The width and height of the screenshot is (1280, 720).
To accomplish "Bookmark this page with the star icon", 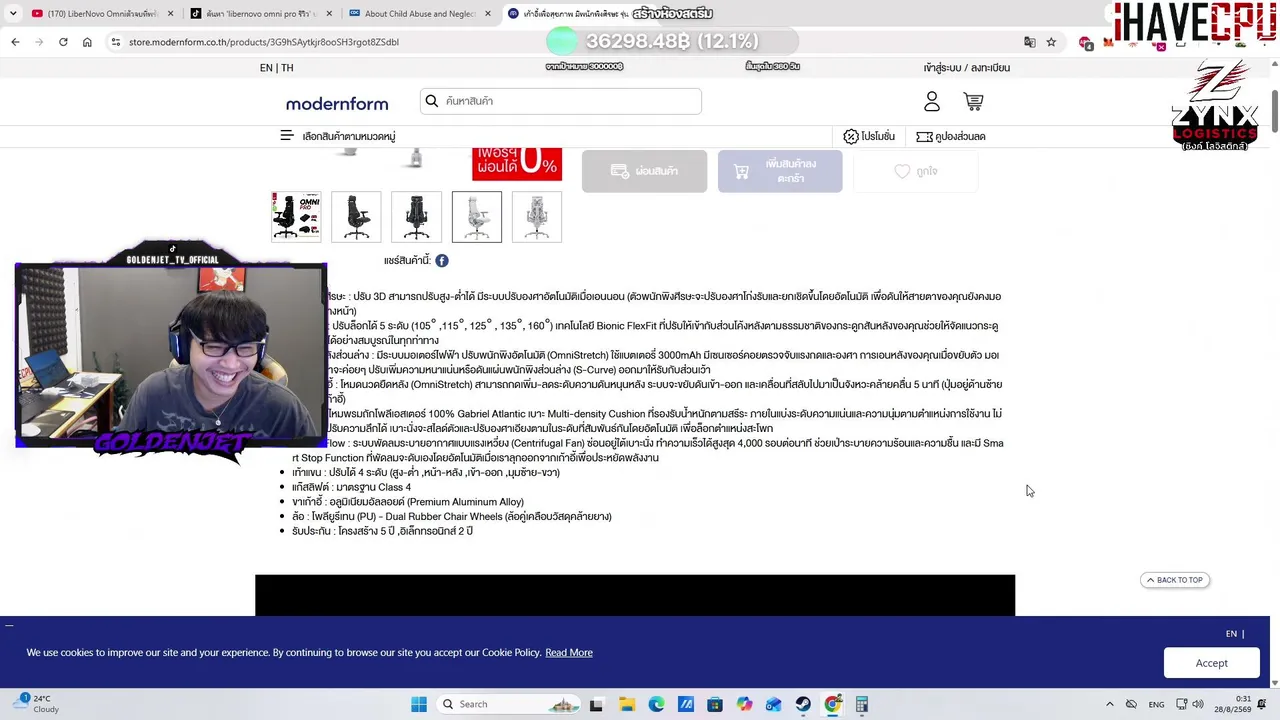I will point(1051,42).
